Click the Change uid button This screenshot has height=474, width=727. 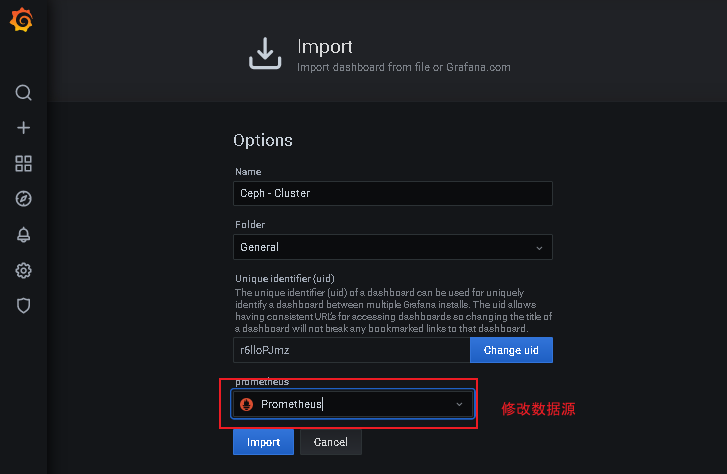click(511, 350)
